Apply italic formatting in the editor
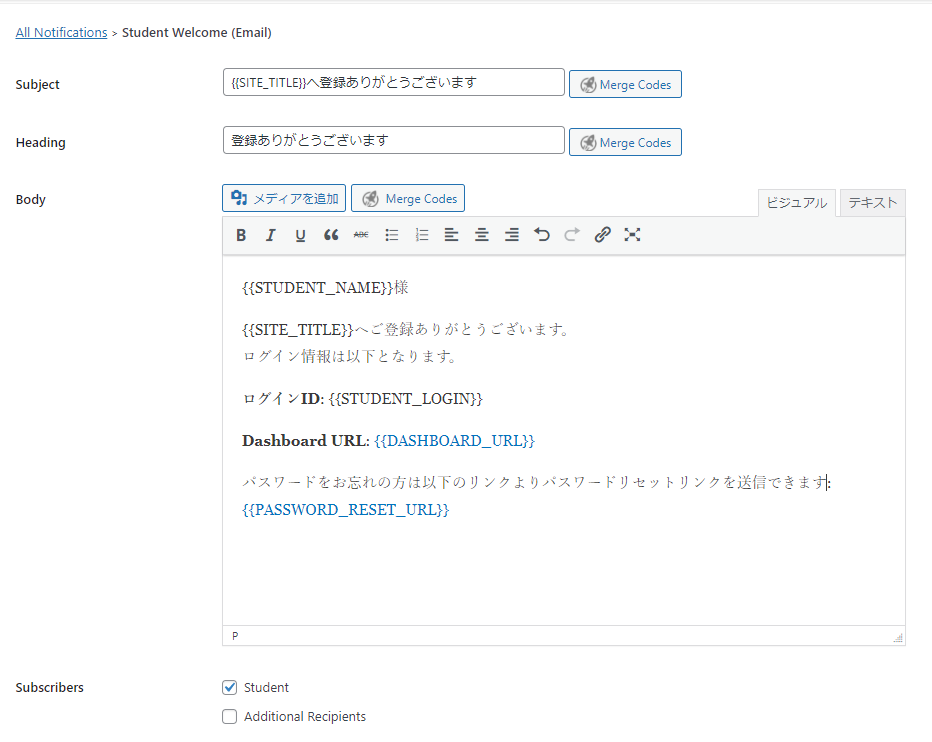932x742 pixels. pos(270,235)
